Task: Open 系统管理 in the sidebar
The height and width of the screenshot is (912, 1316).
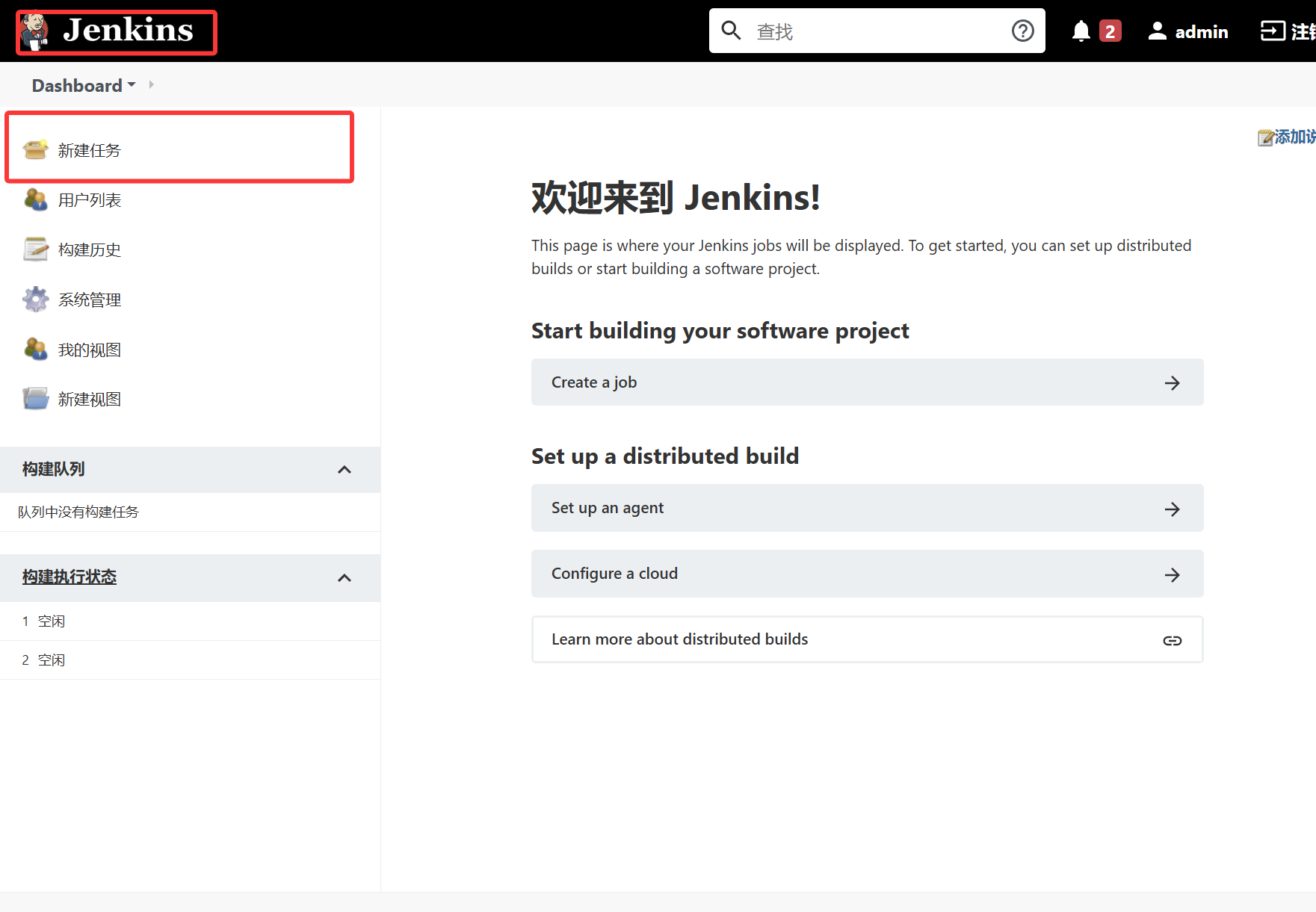Action: [x=90, y=300]
